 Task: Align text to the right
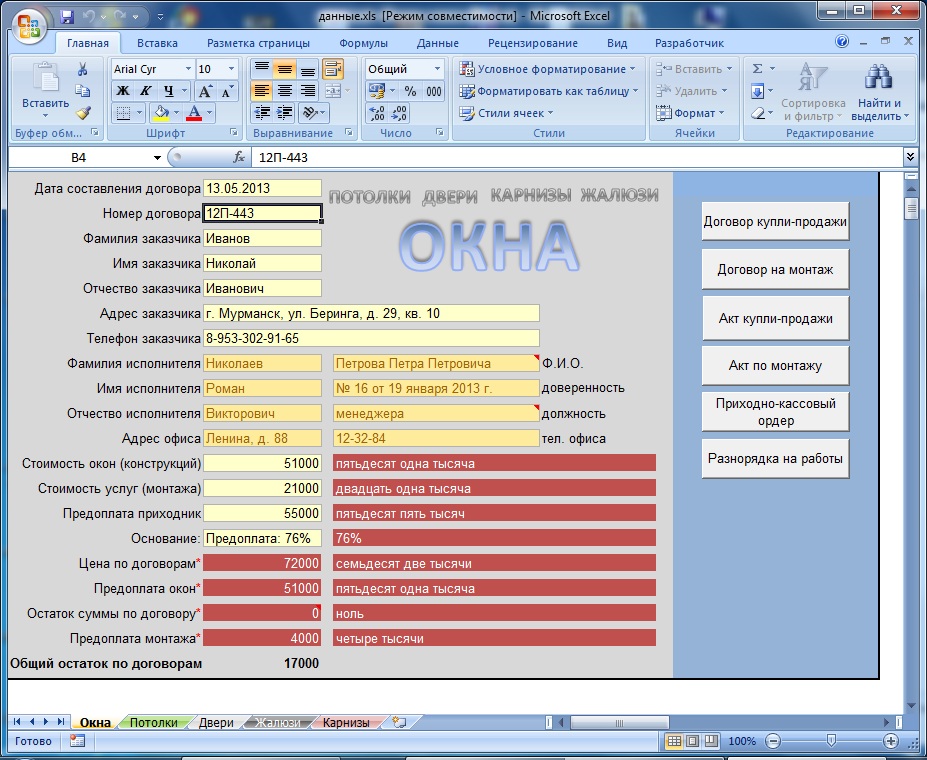tap(307, 91)
